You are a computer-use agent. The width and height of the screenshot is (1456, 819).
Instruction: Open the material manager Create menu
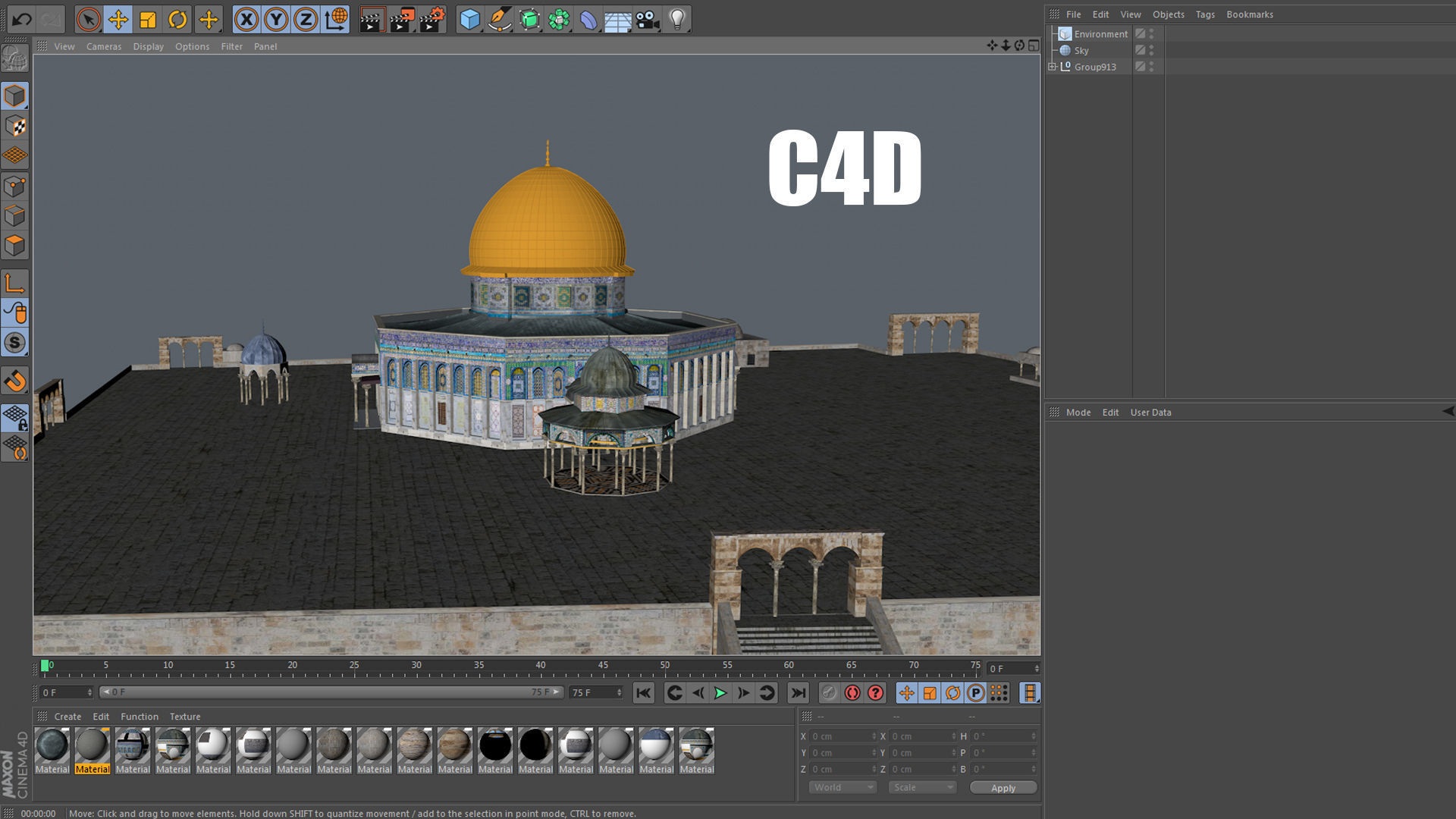(x=67, y=717)
